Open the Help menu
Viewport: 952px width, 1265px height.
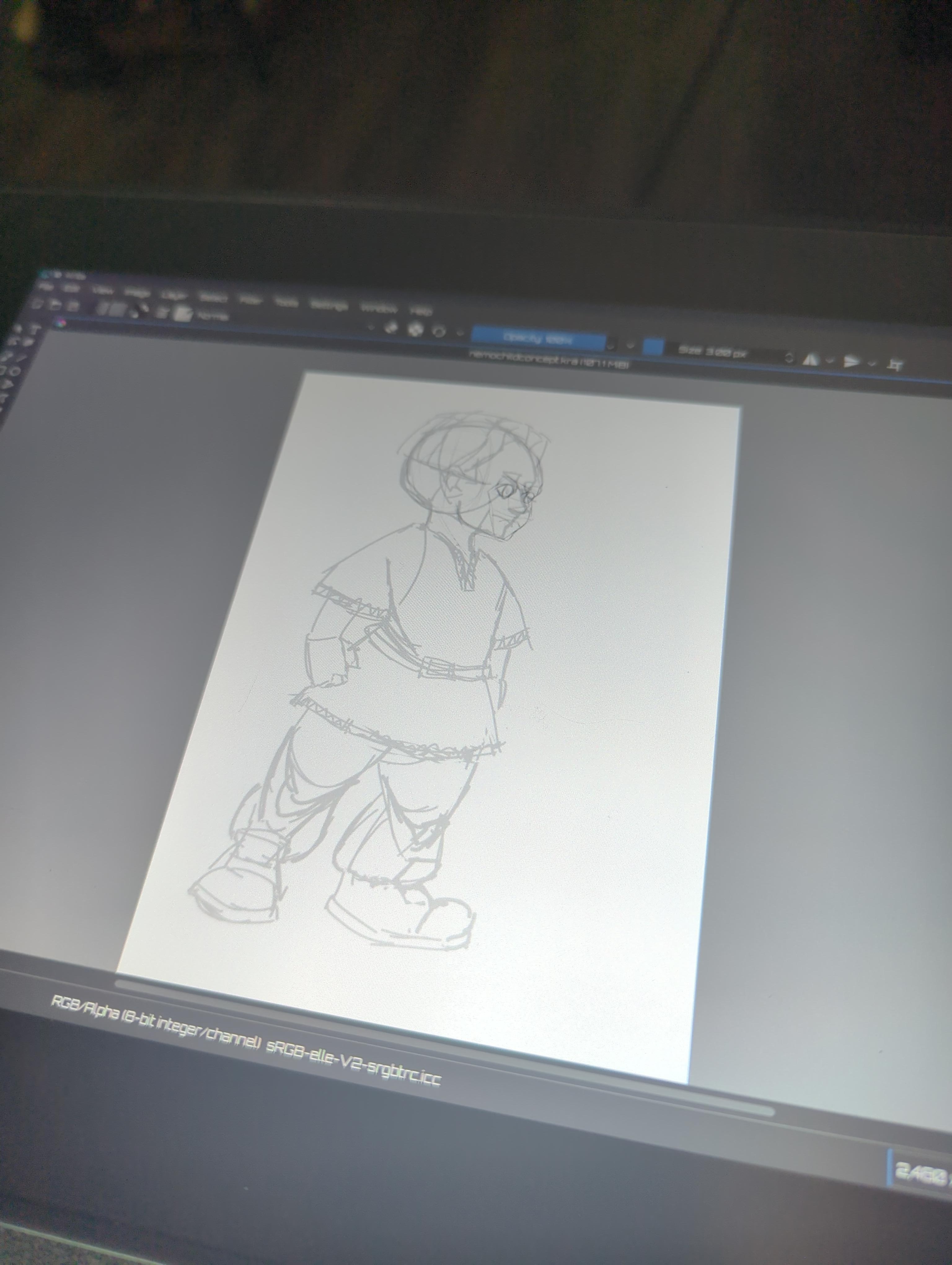point(421,311)
